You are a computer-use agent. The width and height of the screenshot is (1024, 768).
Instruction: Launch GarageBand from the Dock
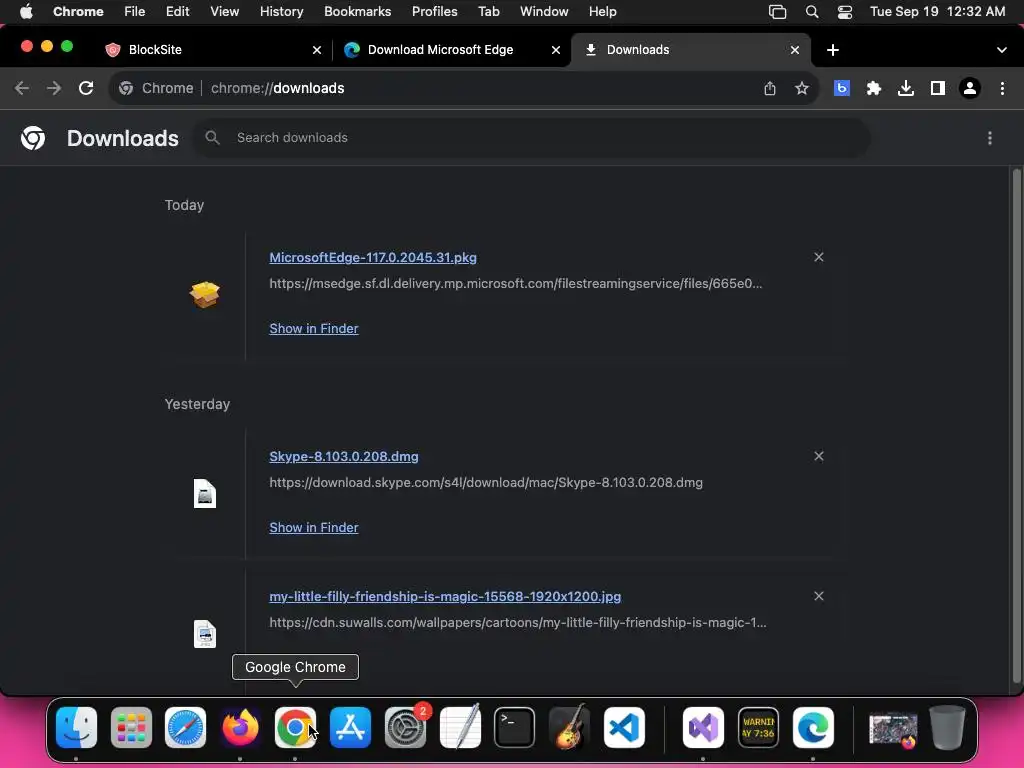pos(569,728)
